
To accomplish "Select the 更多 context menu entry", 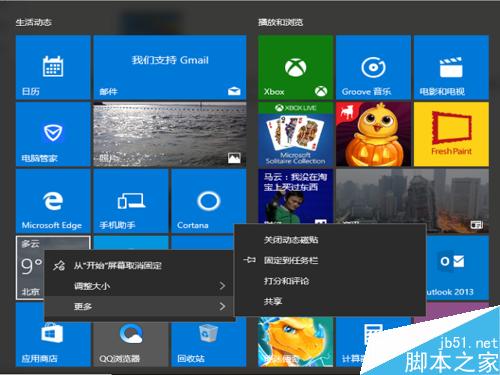I will 139,306.
